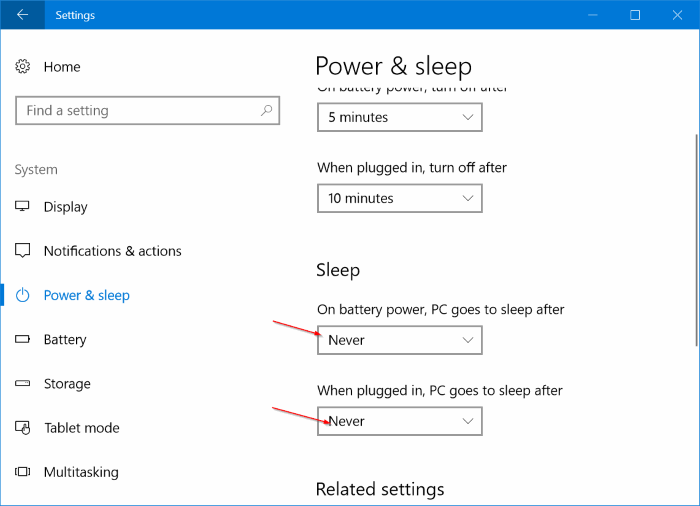Click the Display monitor icon
Viewport: 700px width, 506px height.
point(23,207)
